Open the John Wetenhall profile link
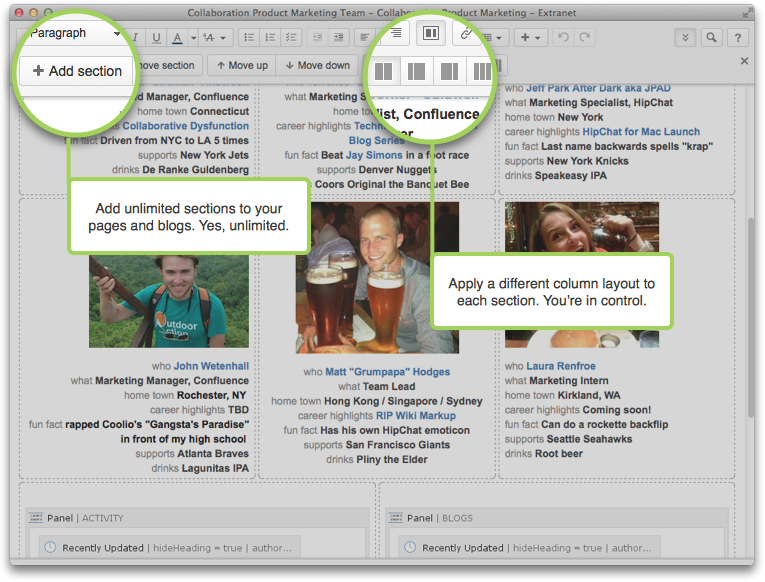The width and height of the screenshot is (765, 582). (211, 366)
